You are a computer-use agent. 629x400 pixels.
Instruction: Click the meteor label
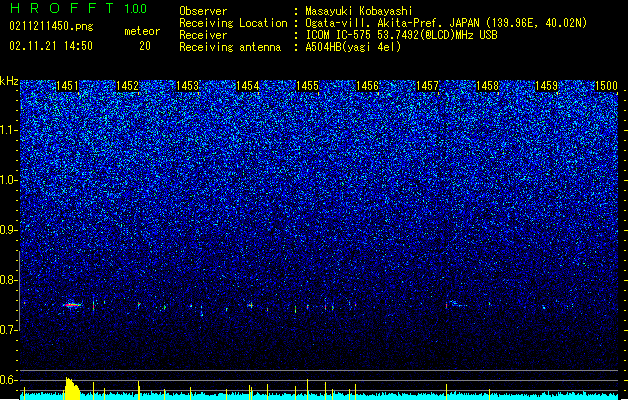142,31
